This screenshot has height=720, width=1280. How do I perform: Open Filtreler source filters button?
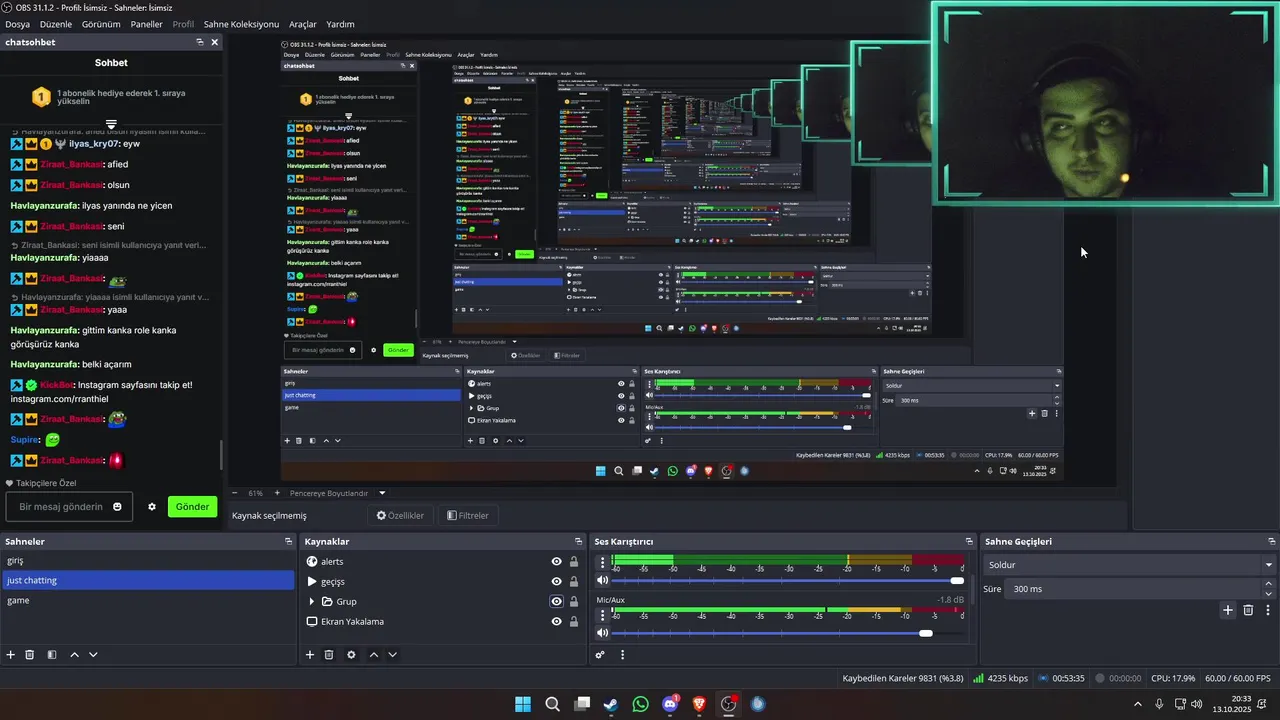click(x=468, y=516)
